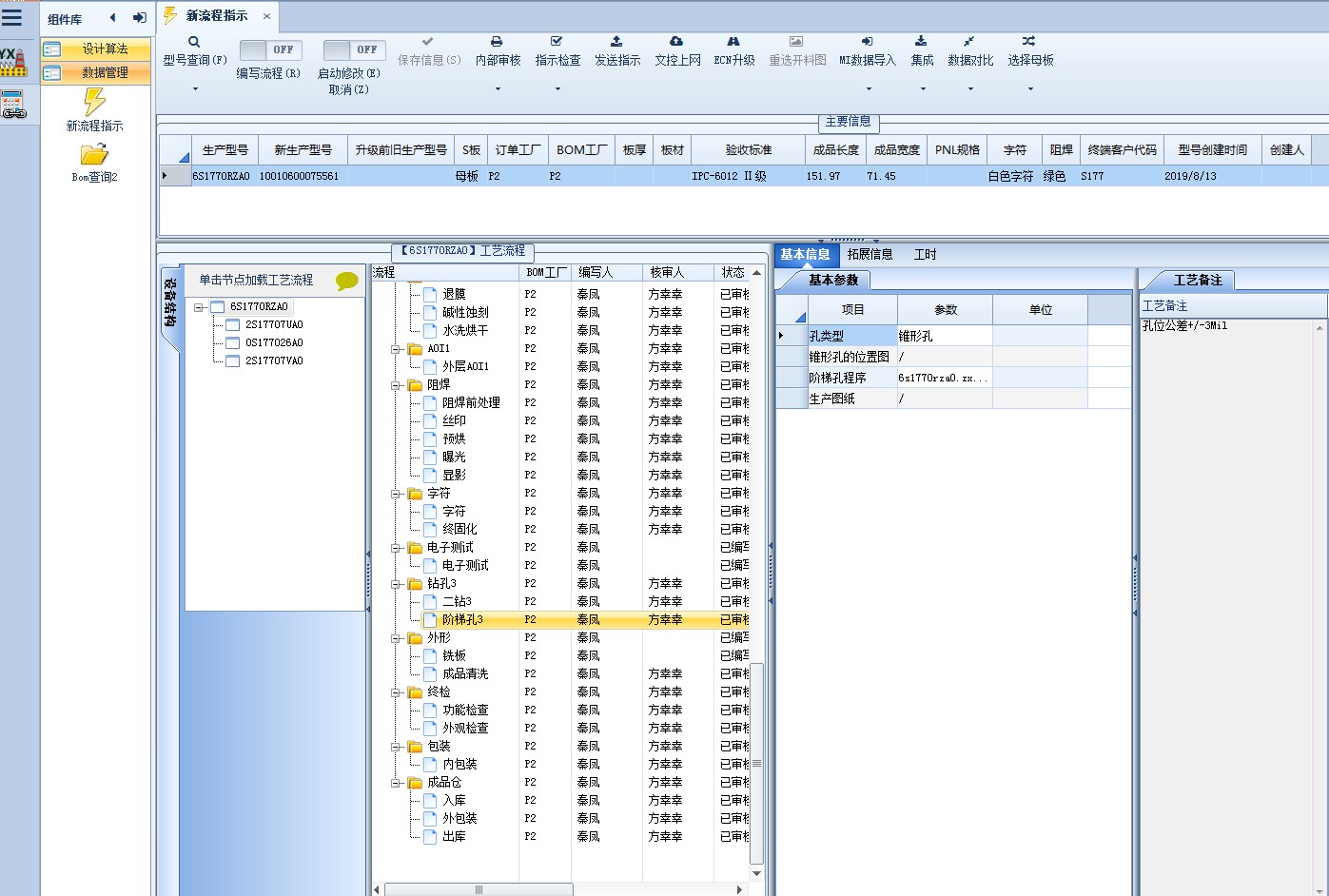
Task: Click the 状态 column header in process grid
Action: point(733,273)
